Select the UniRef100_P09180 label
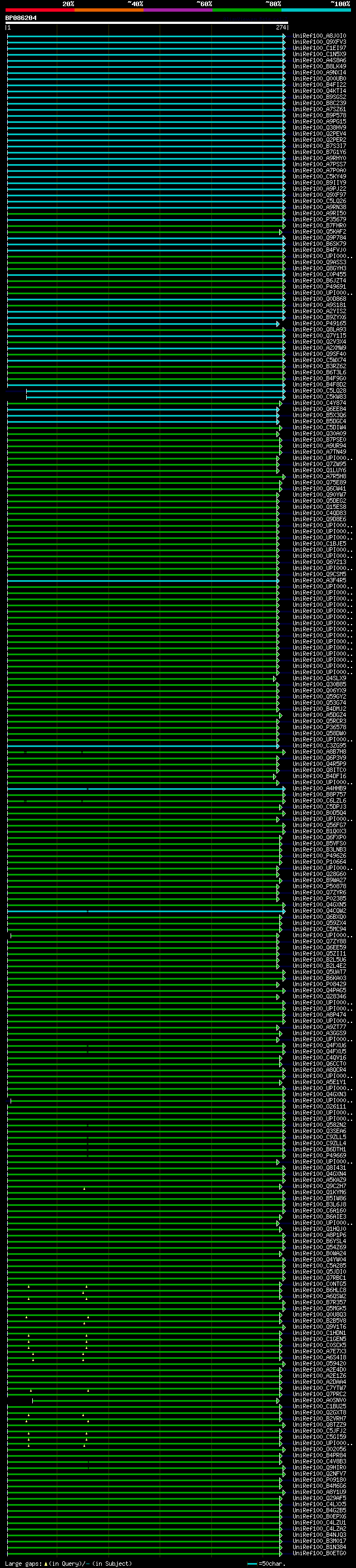Screen dimensions: 356x1568 (319, 1480)
